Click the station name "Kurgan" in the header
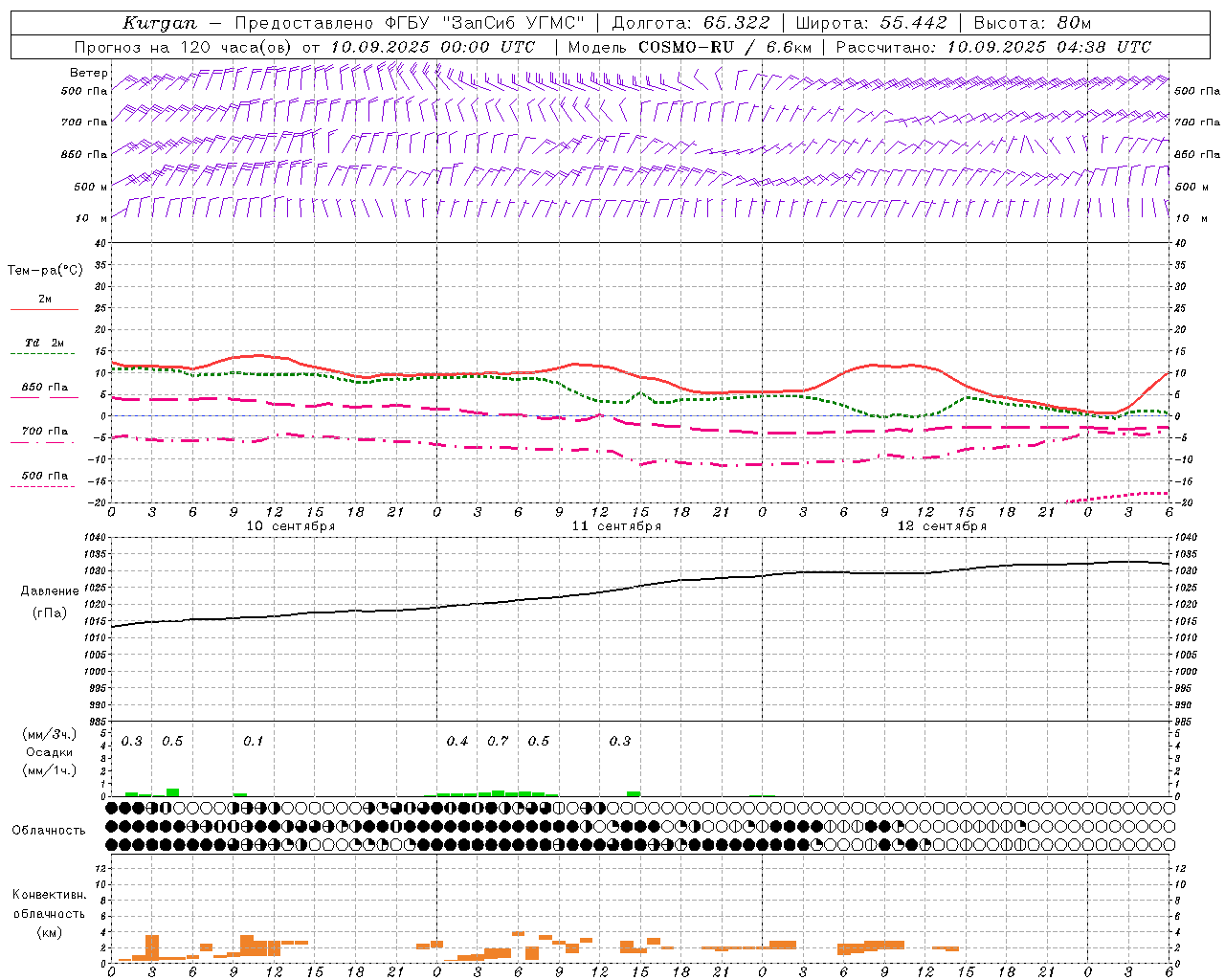The width and height of the screenshot is (1225, 980). 160,23
